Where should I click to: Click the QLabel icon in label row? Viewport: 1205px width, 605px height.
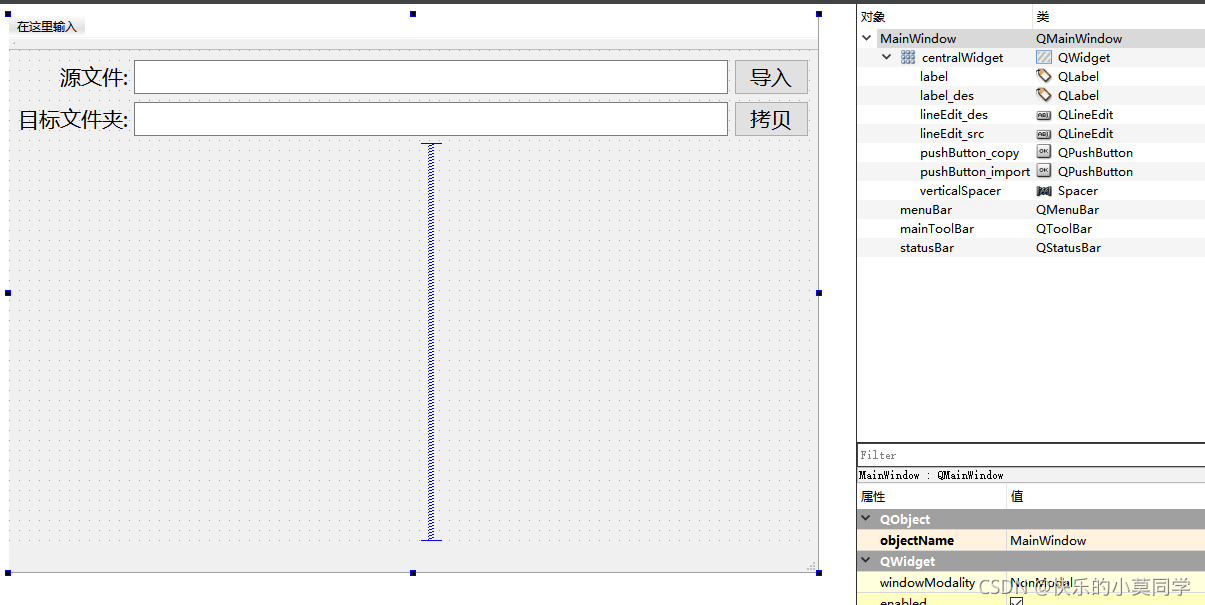[1044, 76]
